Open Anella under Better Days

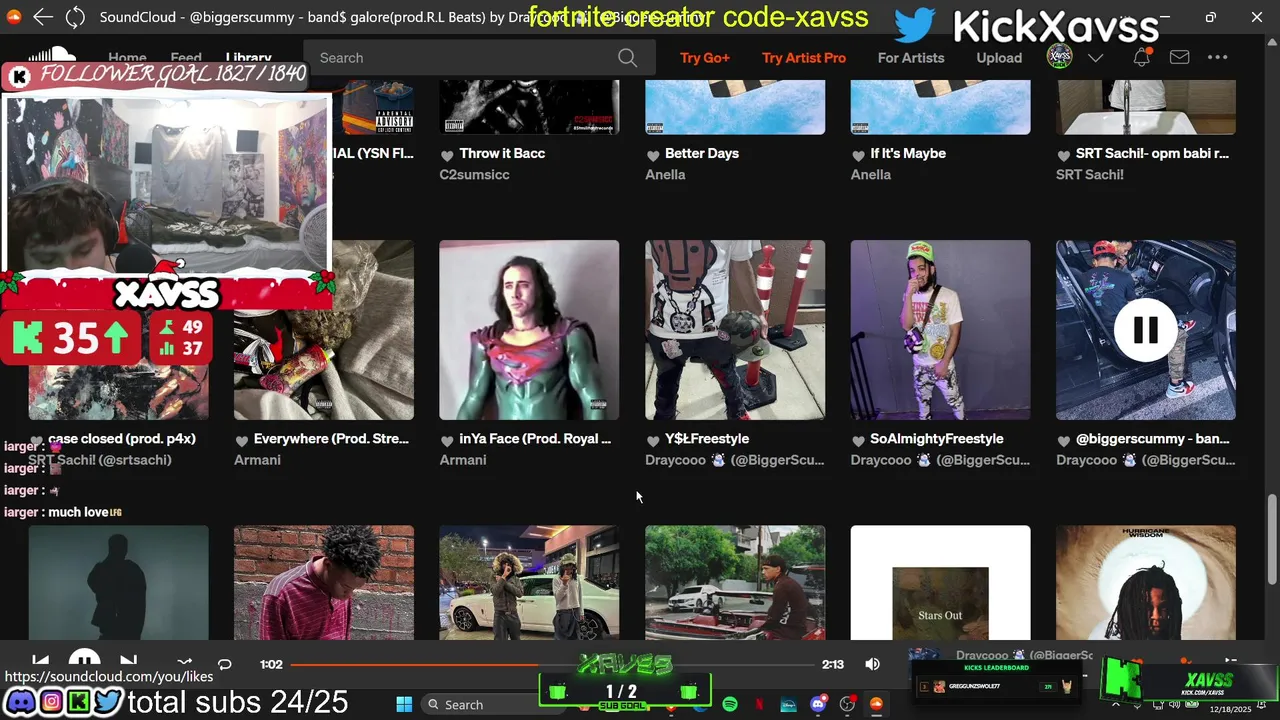pyautogui.click(x=665, y=174)
